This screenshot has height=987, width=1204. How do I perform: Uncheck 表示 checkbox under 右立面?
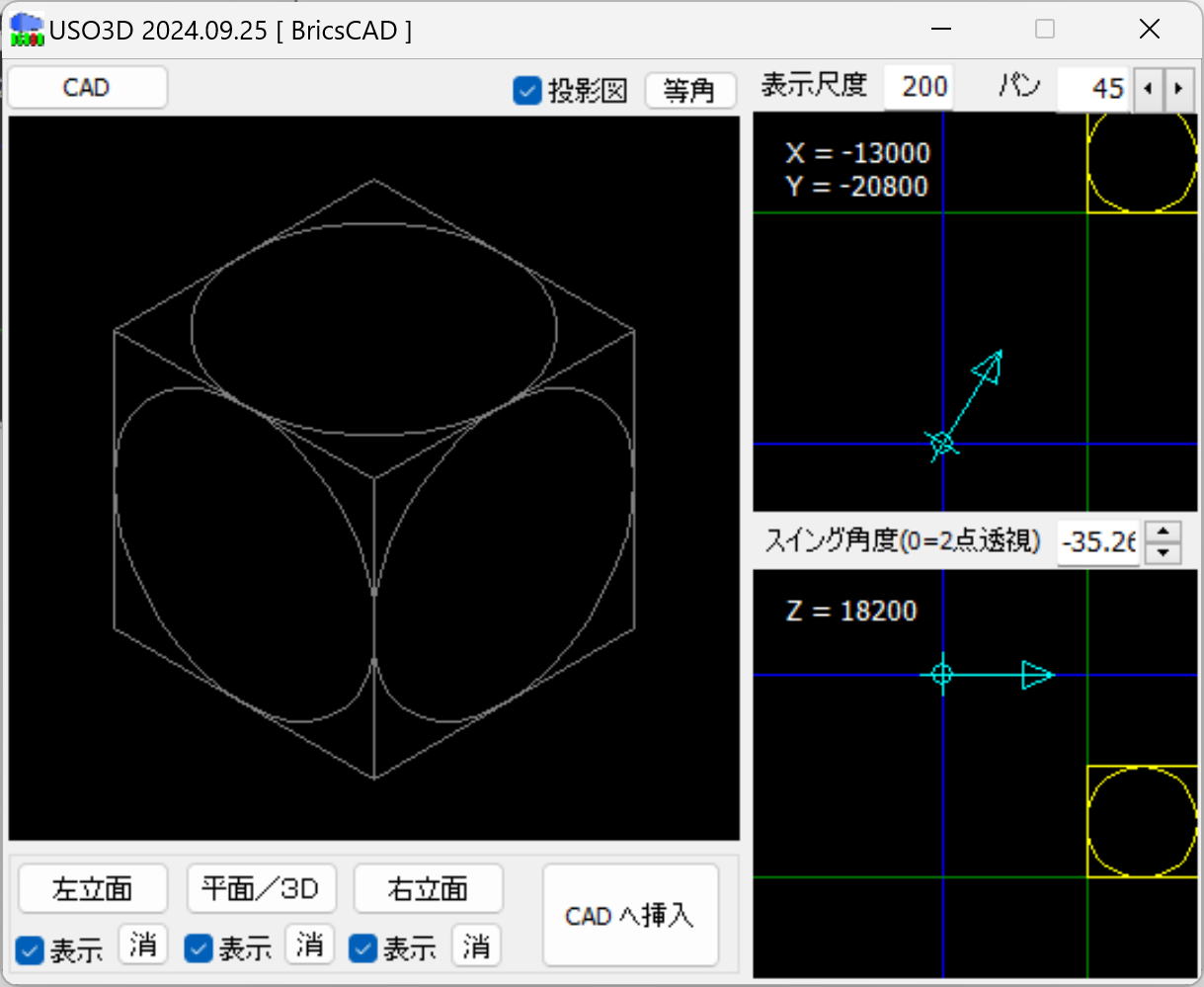tap(364, 949)
